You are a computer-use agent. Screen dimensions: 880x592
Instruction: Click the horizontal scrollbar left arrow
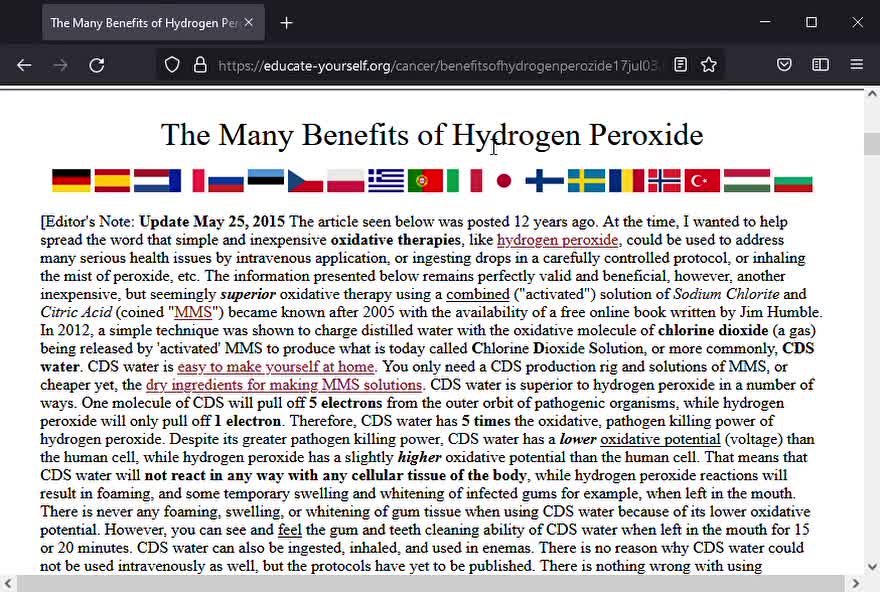7,584
